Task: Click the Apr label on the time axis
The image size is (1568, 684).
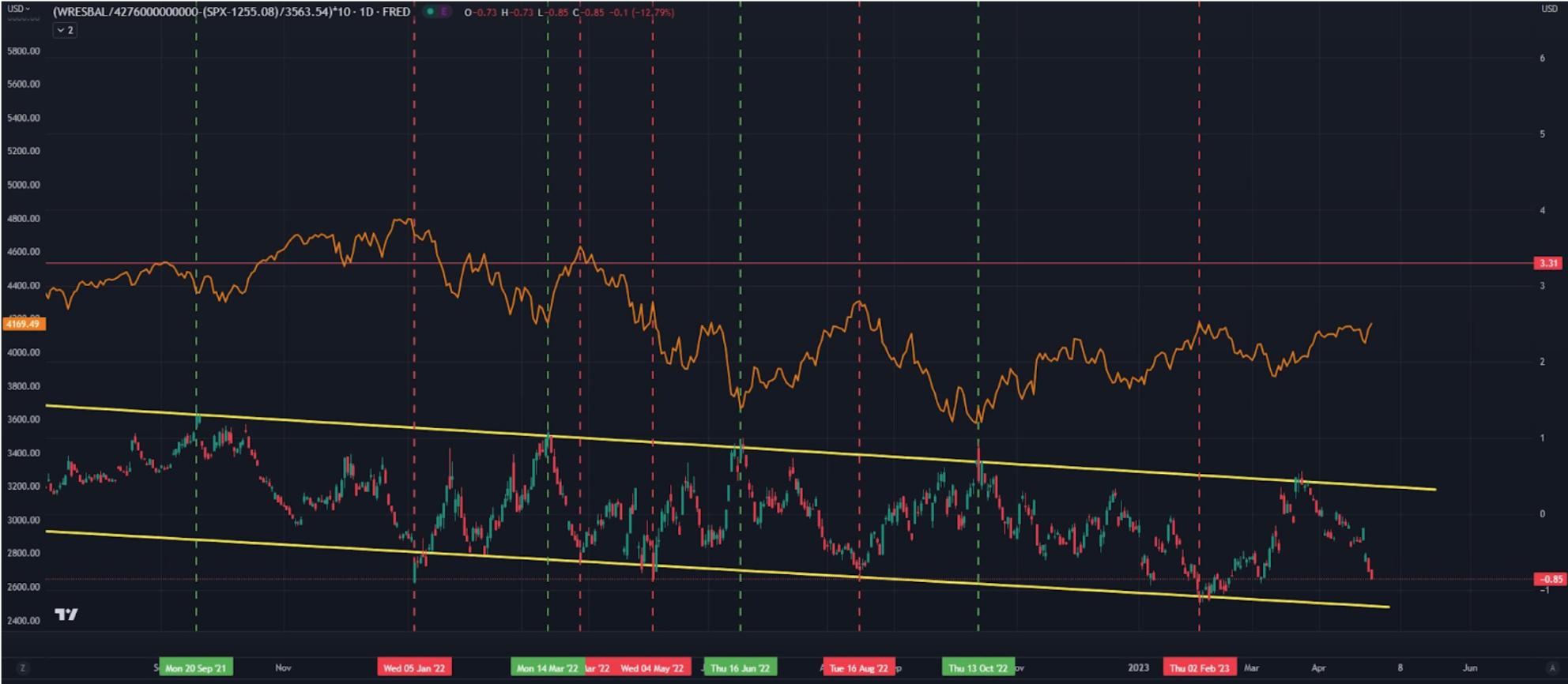Action: pyautogui.click(x=1318, y=668)
